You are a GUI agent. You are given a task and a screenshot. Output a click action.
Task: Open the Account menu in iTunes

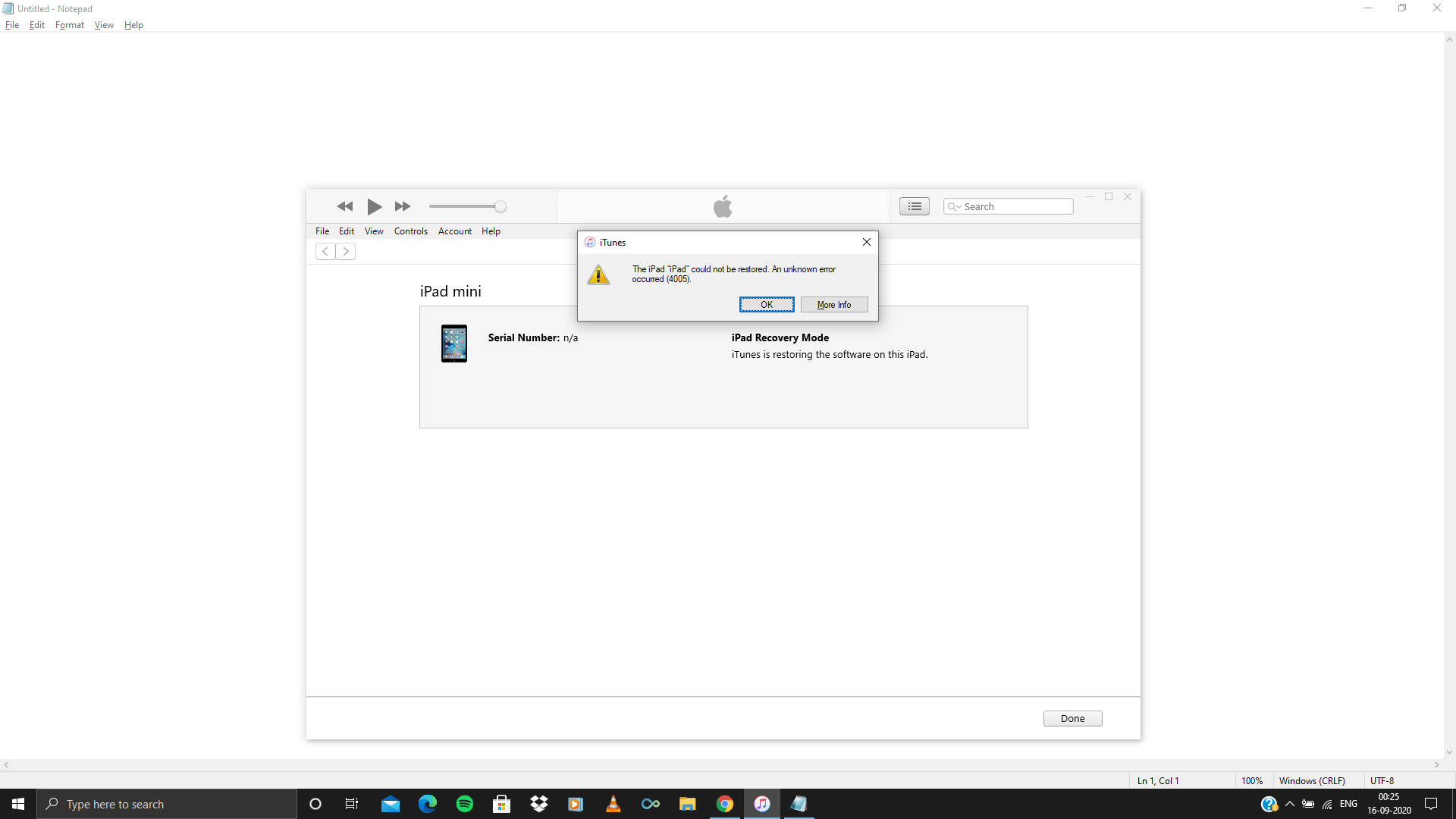coord(454,231)
